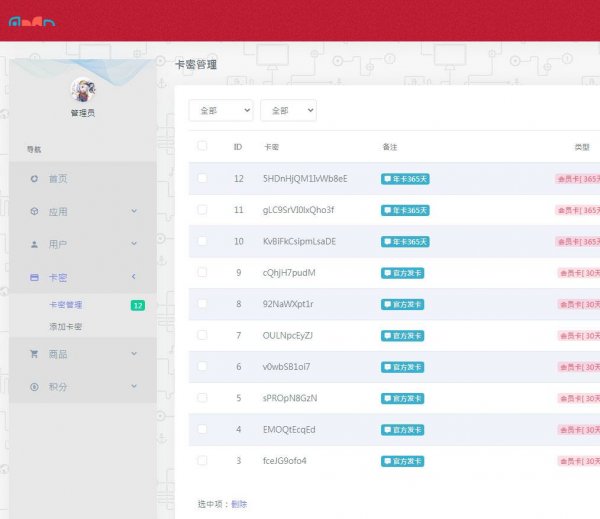Check the box for row ID 5
Screen dimensions: 600x519
coord(202,398)
